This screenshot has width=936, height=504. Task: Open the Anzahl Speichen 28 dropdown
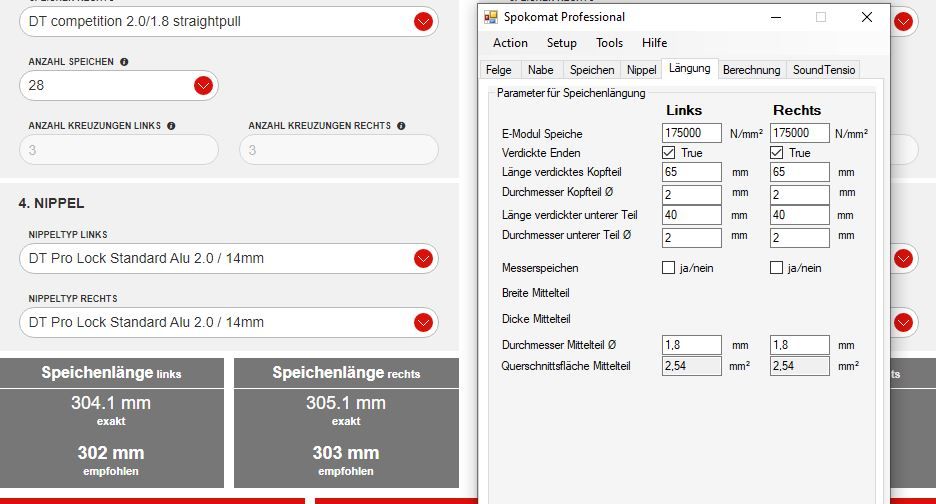[119, 85]
